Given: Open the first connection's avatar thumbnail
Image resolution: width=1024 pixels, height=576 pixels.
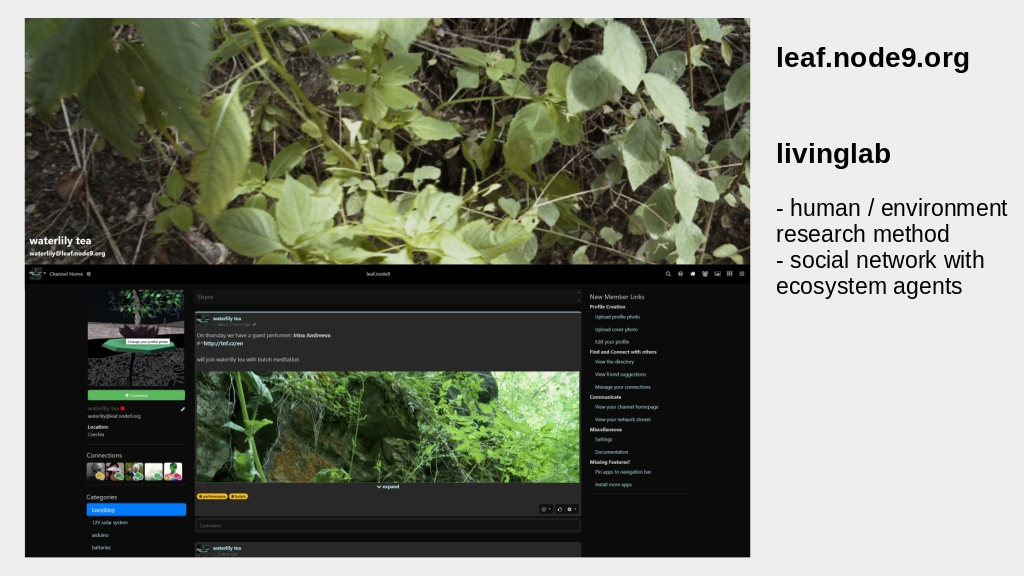Looking at the screenshot, I should [x=95, y=471].
